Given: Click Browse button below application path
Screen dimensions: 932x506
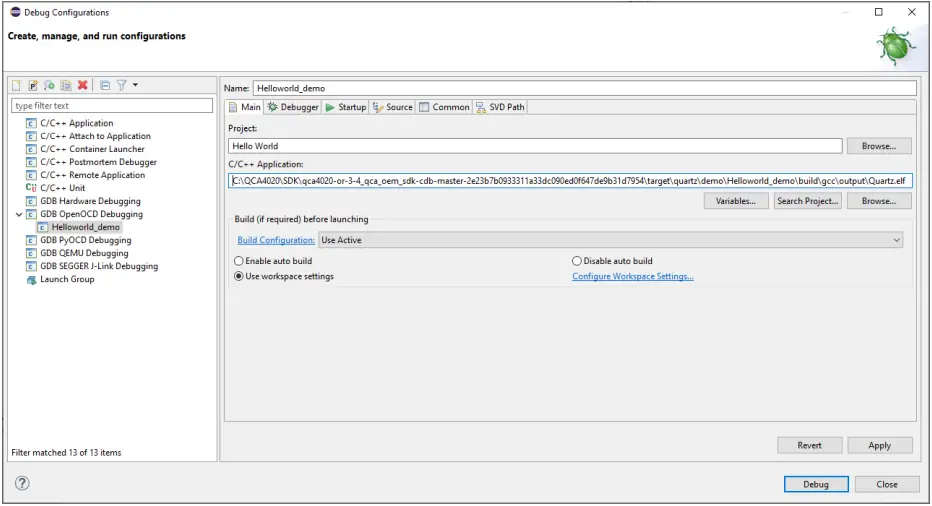Looking at the screenshot, I should click(879, 201).
